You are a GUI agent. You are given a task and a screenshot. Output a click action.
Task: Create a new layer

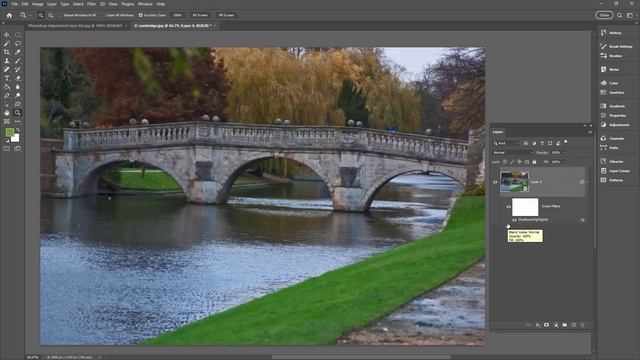click(x=573, y=325)
